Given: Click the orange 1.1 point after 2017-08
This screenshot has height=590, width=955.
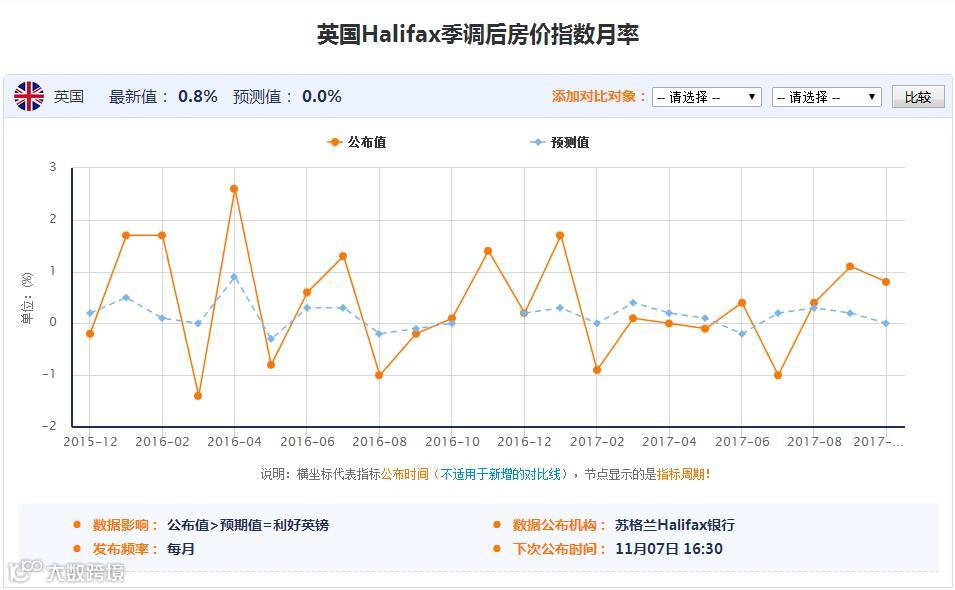Looking at the screenshot, I should [850, 266].
